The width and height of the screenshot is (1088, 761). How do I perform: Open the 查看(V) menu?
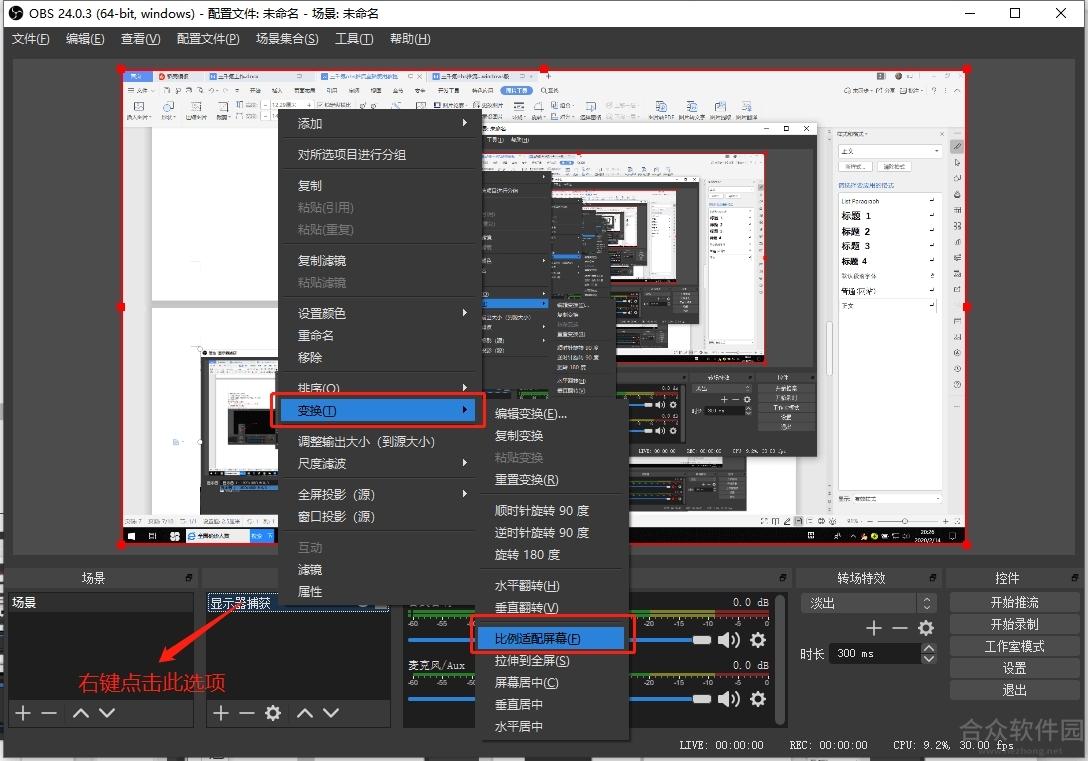[x=140, y=39]
